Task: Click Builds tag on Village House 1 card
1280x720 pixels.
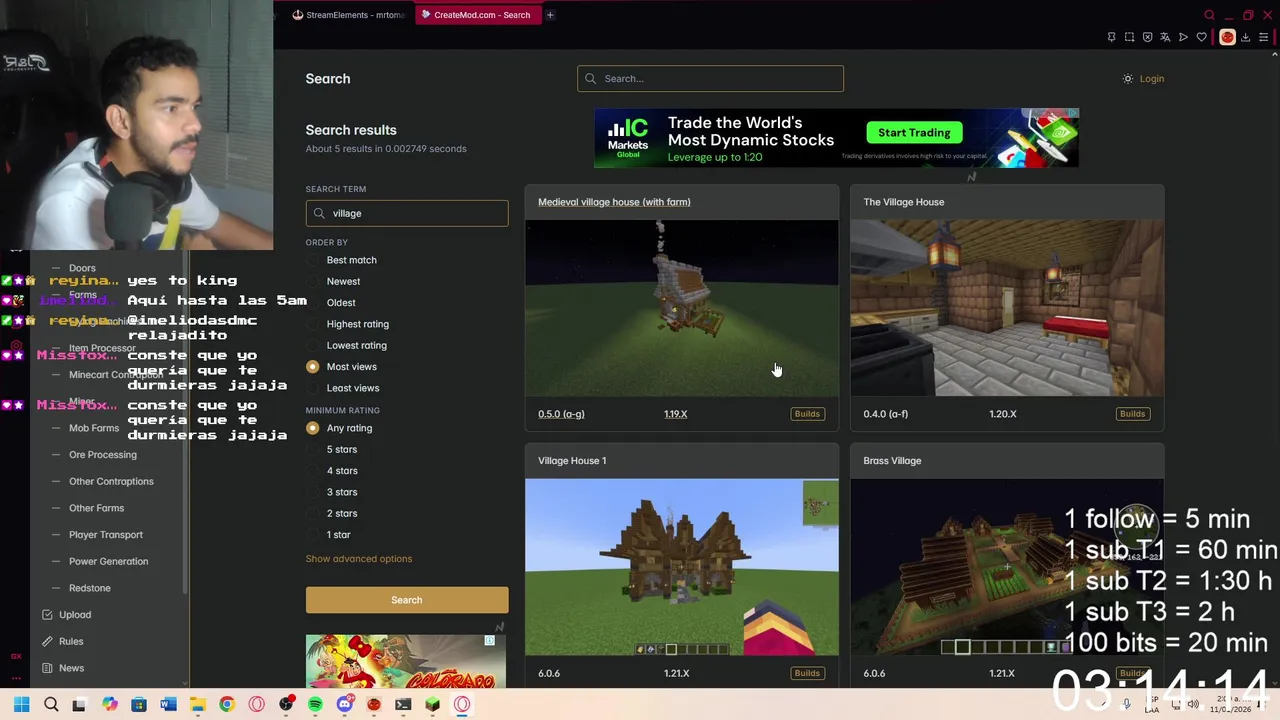Action: pos(807,673)
